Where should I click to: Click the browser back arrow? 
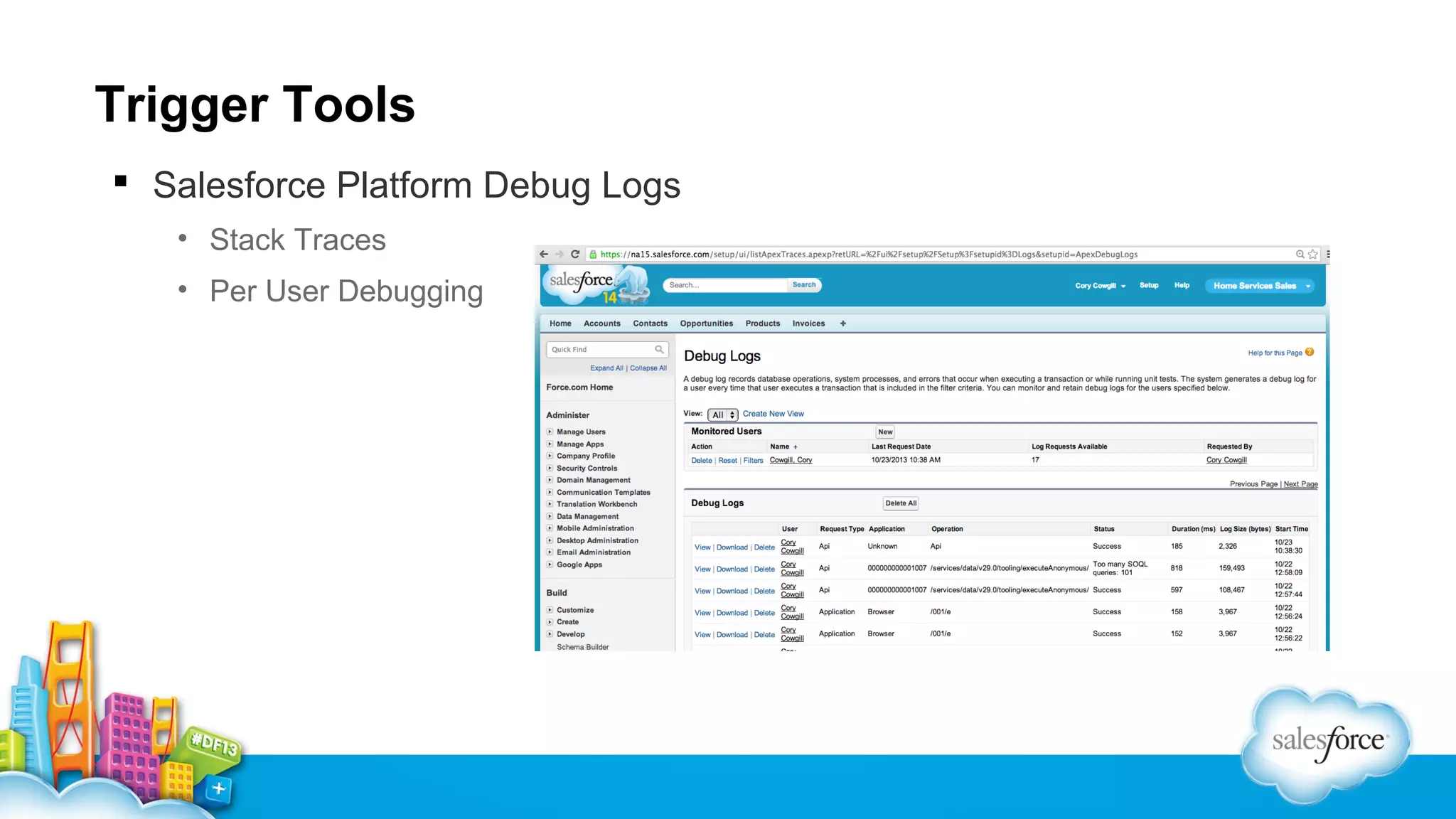544,254
